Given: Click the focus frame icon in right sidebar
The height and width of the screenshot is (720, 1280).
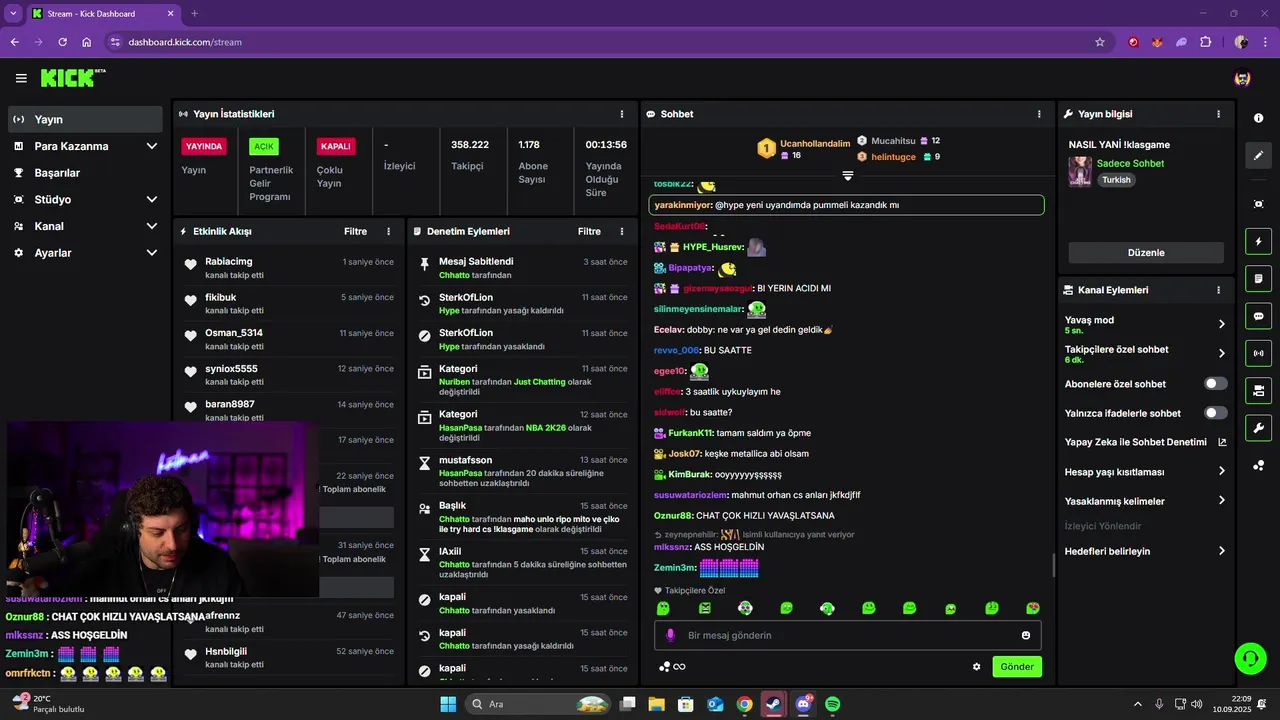Looking at the screenshot, I should (x=1258, y=204).
